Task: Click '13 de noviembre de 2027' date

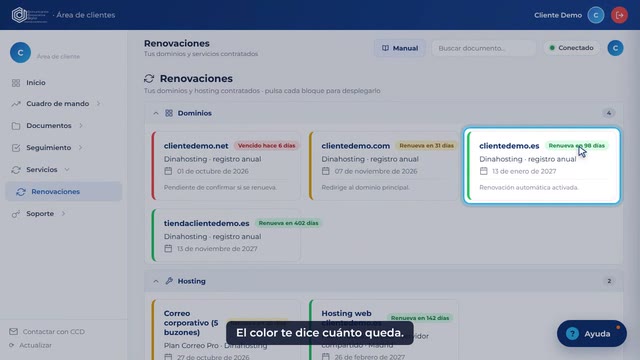Action: 217,249
